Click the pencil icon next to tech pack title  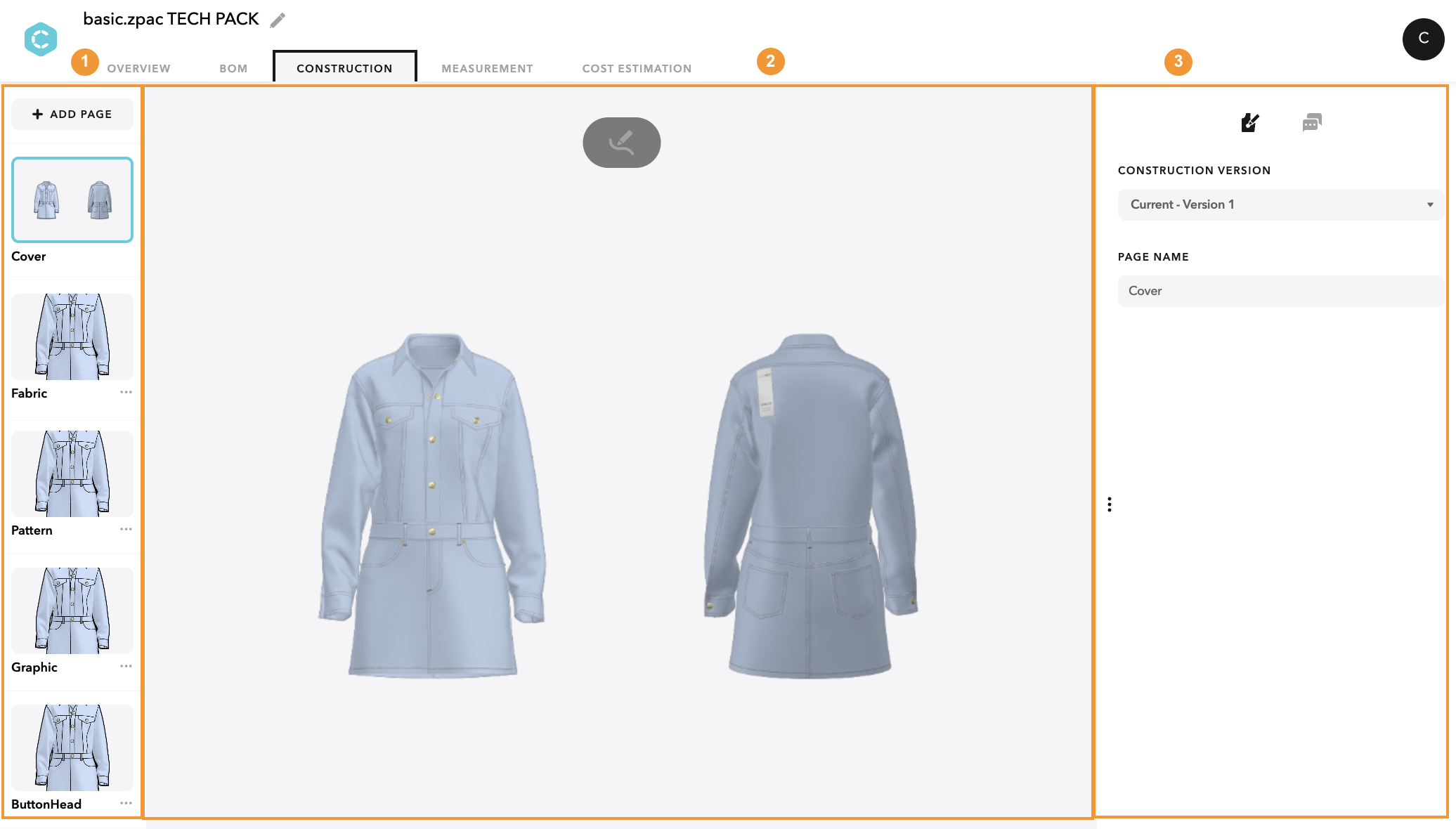click(x=278, y=20)
